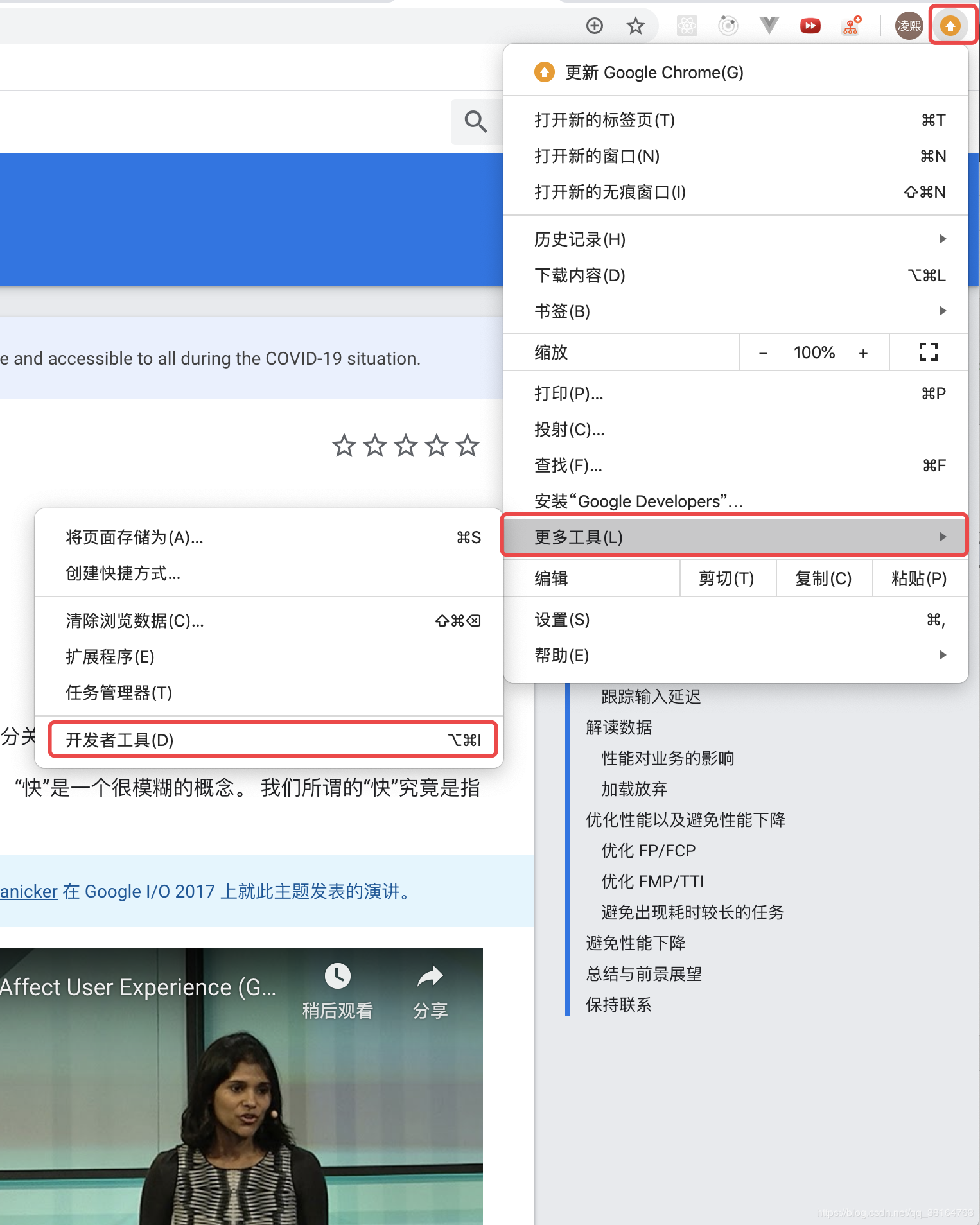Jump to 性能对业务的影响 section
Image resolution: width=980 pixels, height=1225 pixels.
[668, 758]
